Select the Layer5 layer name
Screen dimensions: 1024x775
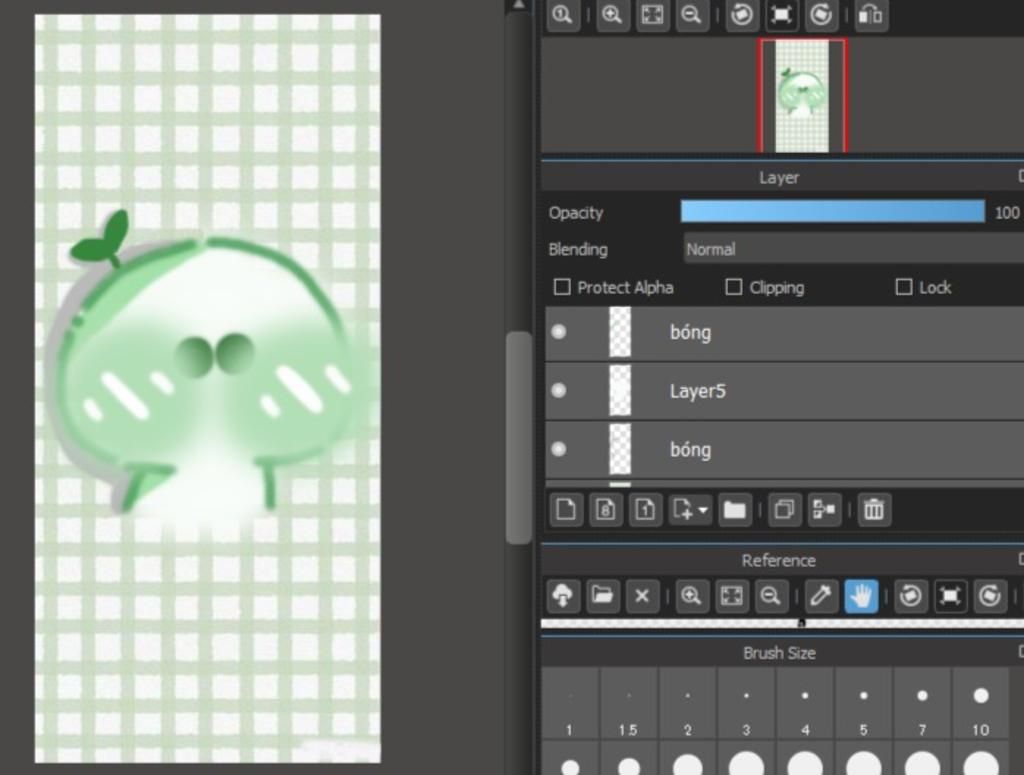(697, 391)
